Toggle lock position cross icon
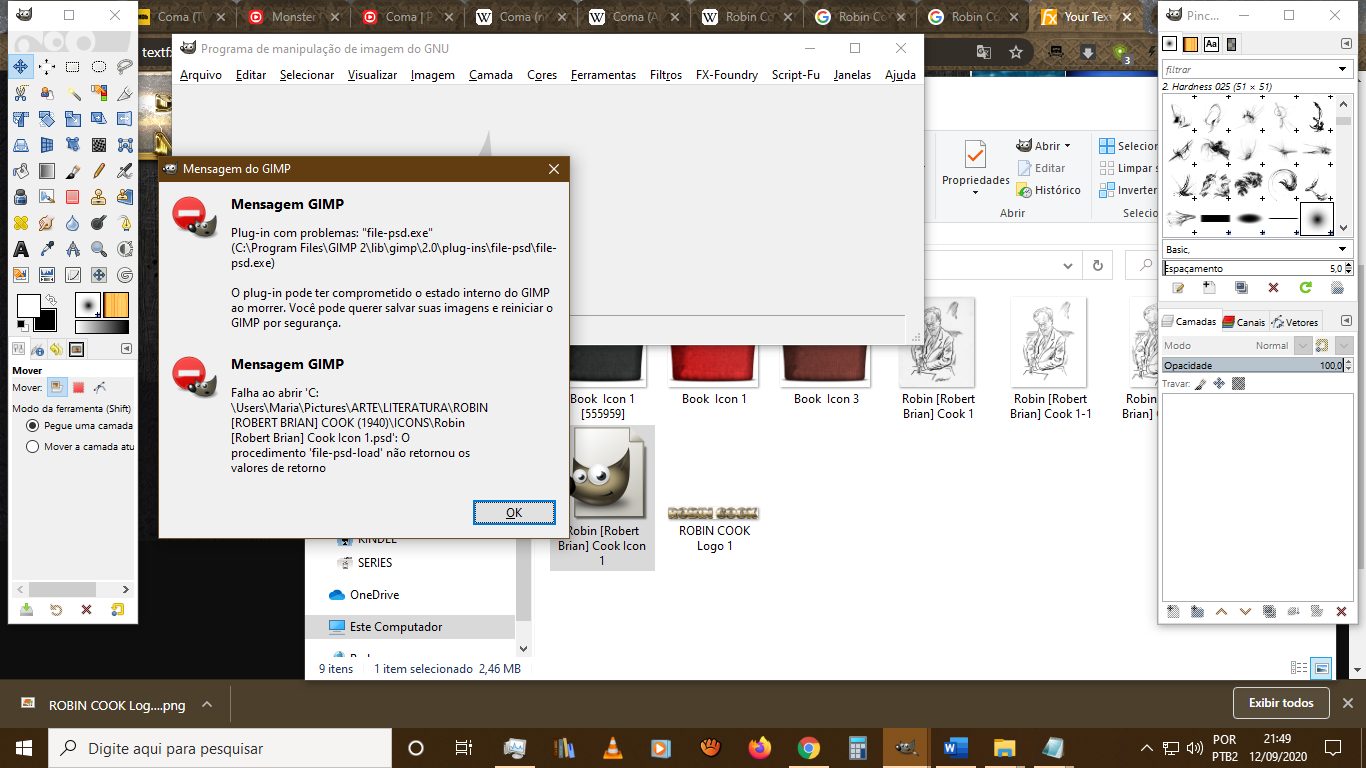This screenshot has width=1366, height=768. tap(1219, 383)
